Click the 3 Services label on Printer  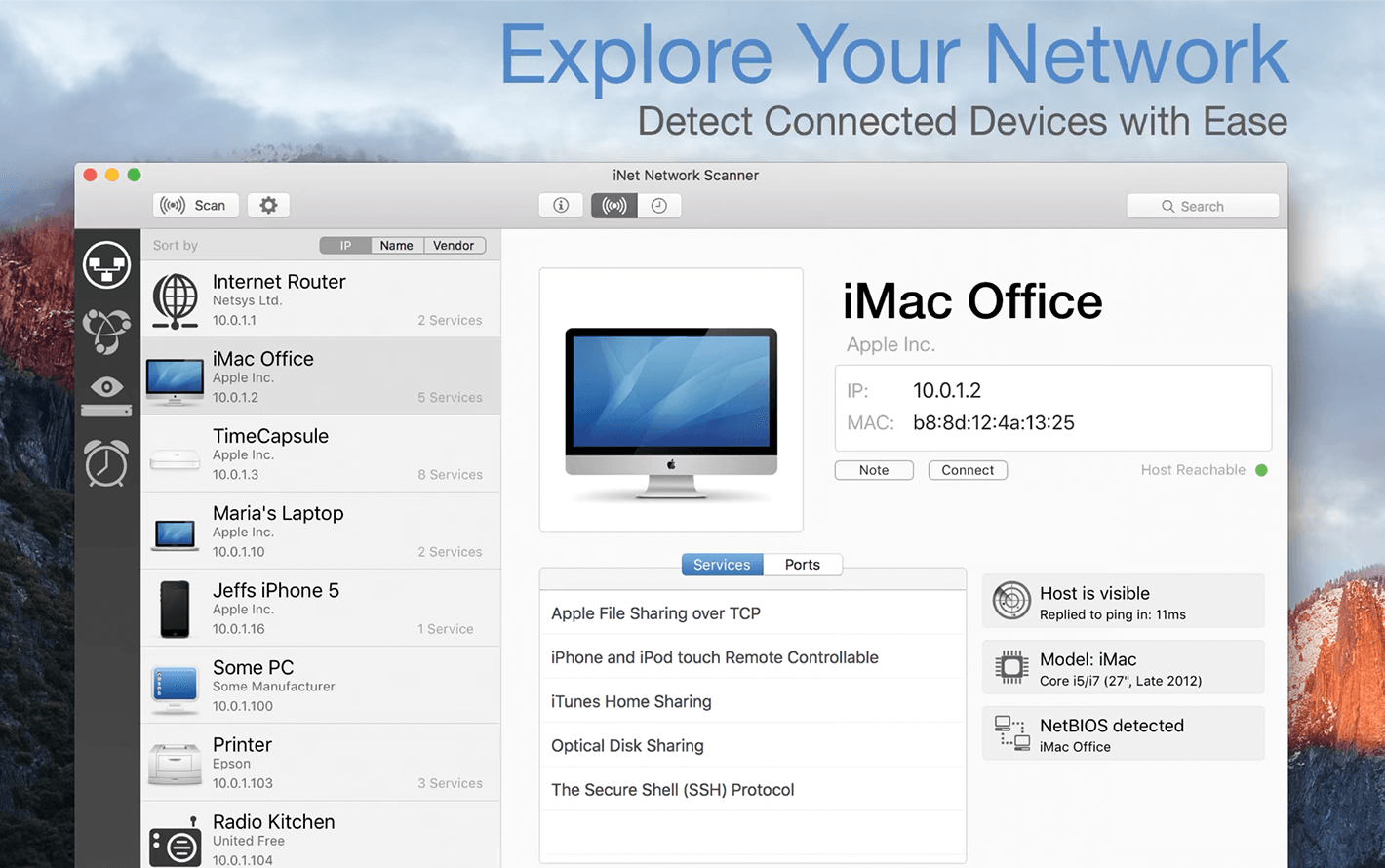450,783
